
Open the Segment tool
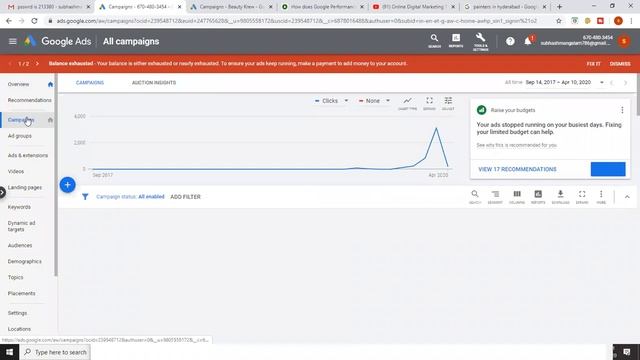tap(495, 197)
